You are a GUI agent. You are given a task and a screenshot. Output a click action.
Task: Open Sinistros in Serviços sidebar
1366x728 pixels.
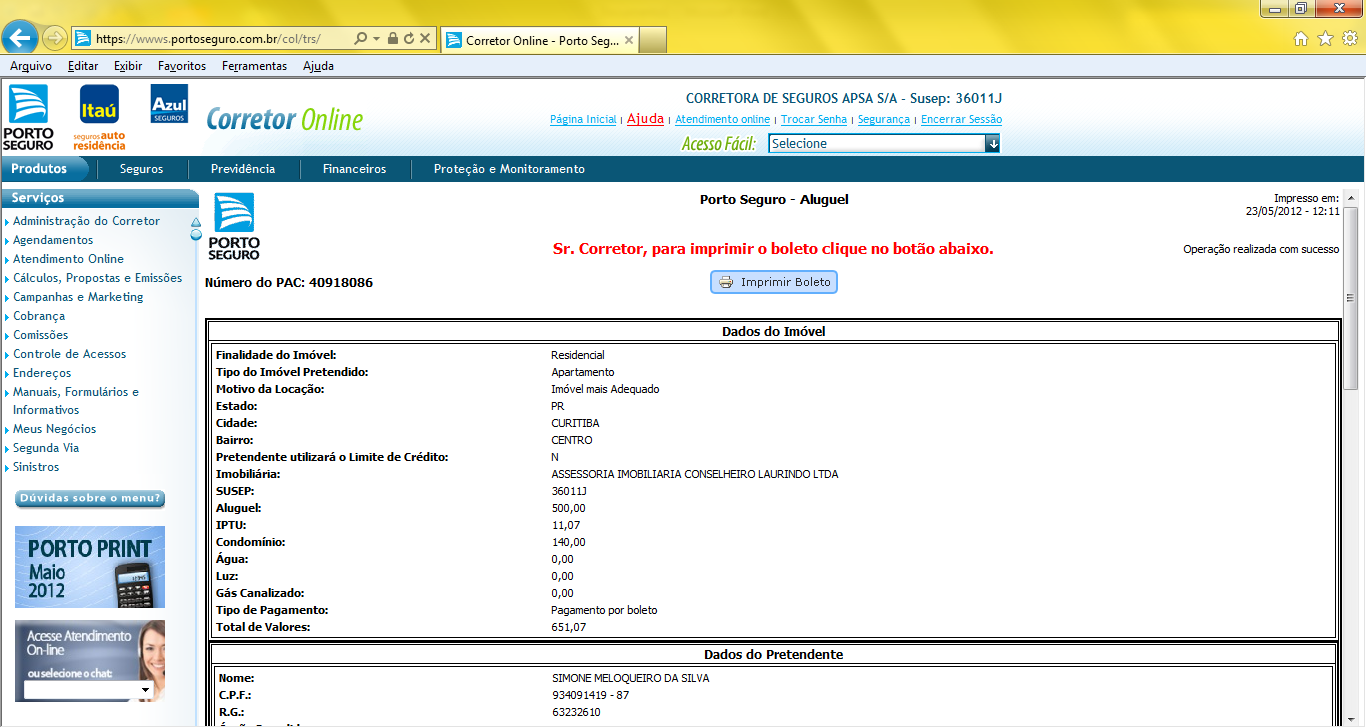pos(36,467)
